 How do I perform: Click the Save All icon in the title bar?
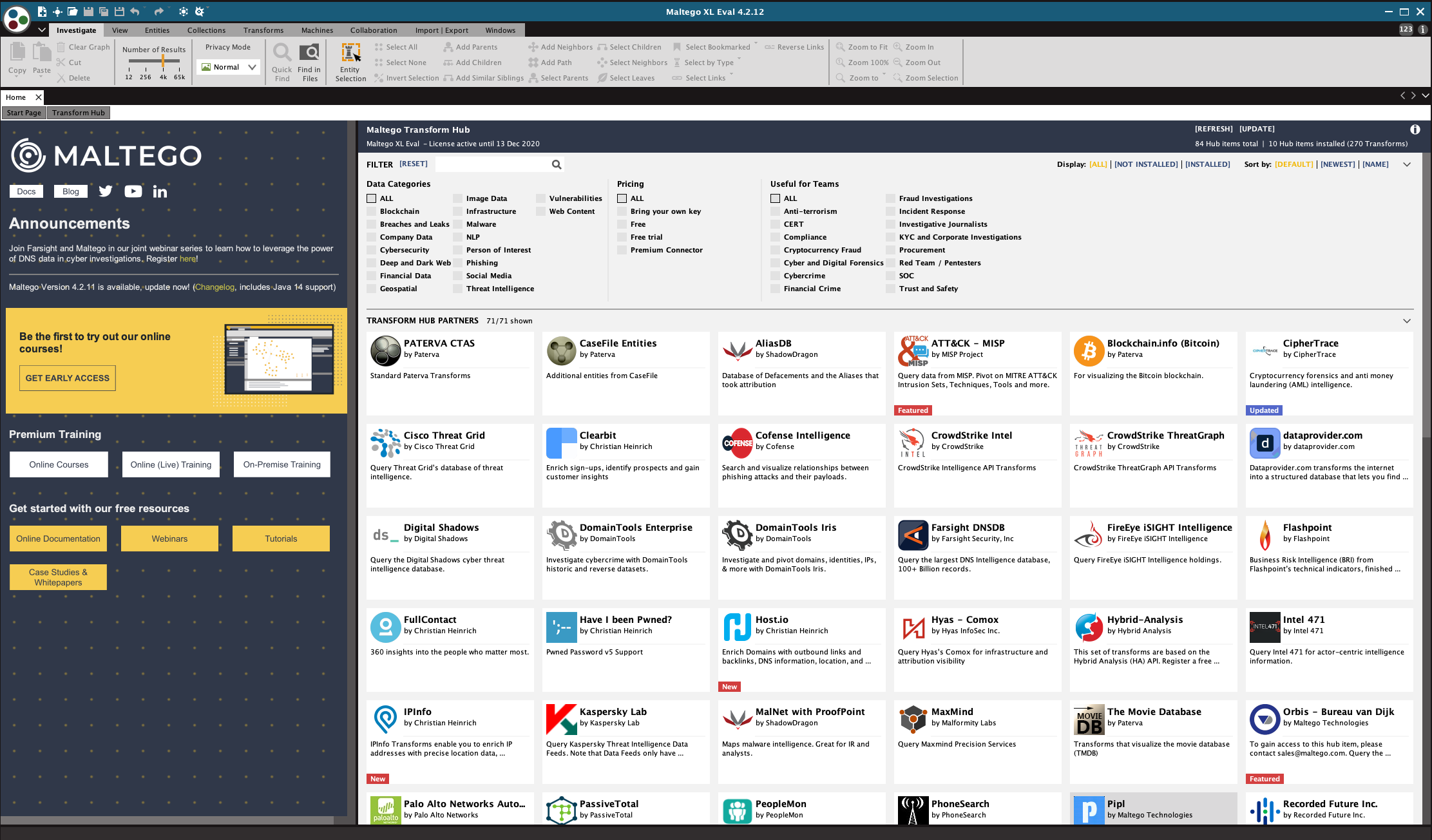click(104, 12)
